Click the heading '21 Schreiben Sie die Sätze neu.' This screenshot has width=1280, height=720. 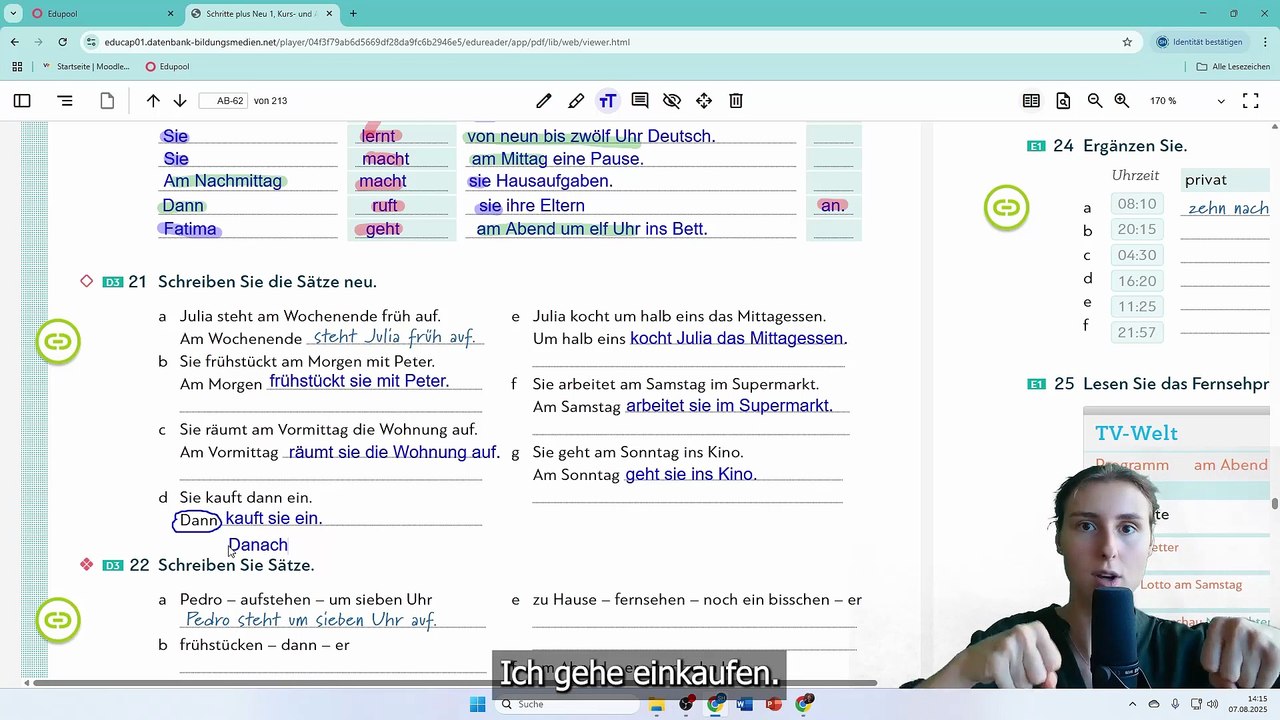point(252,282)
